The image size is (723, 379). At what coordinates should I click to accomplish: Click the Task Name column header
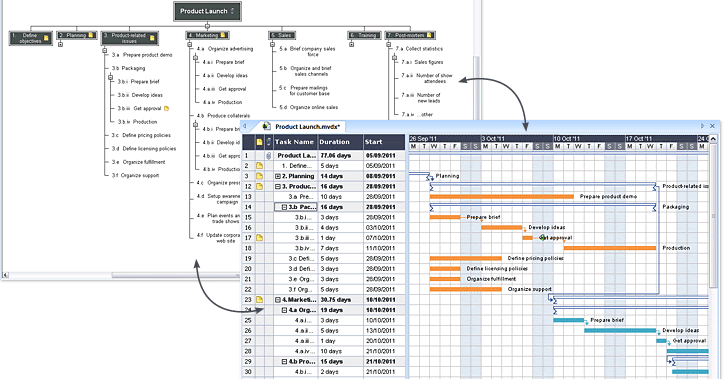point(295,142)
